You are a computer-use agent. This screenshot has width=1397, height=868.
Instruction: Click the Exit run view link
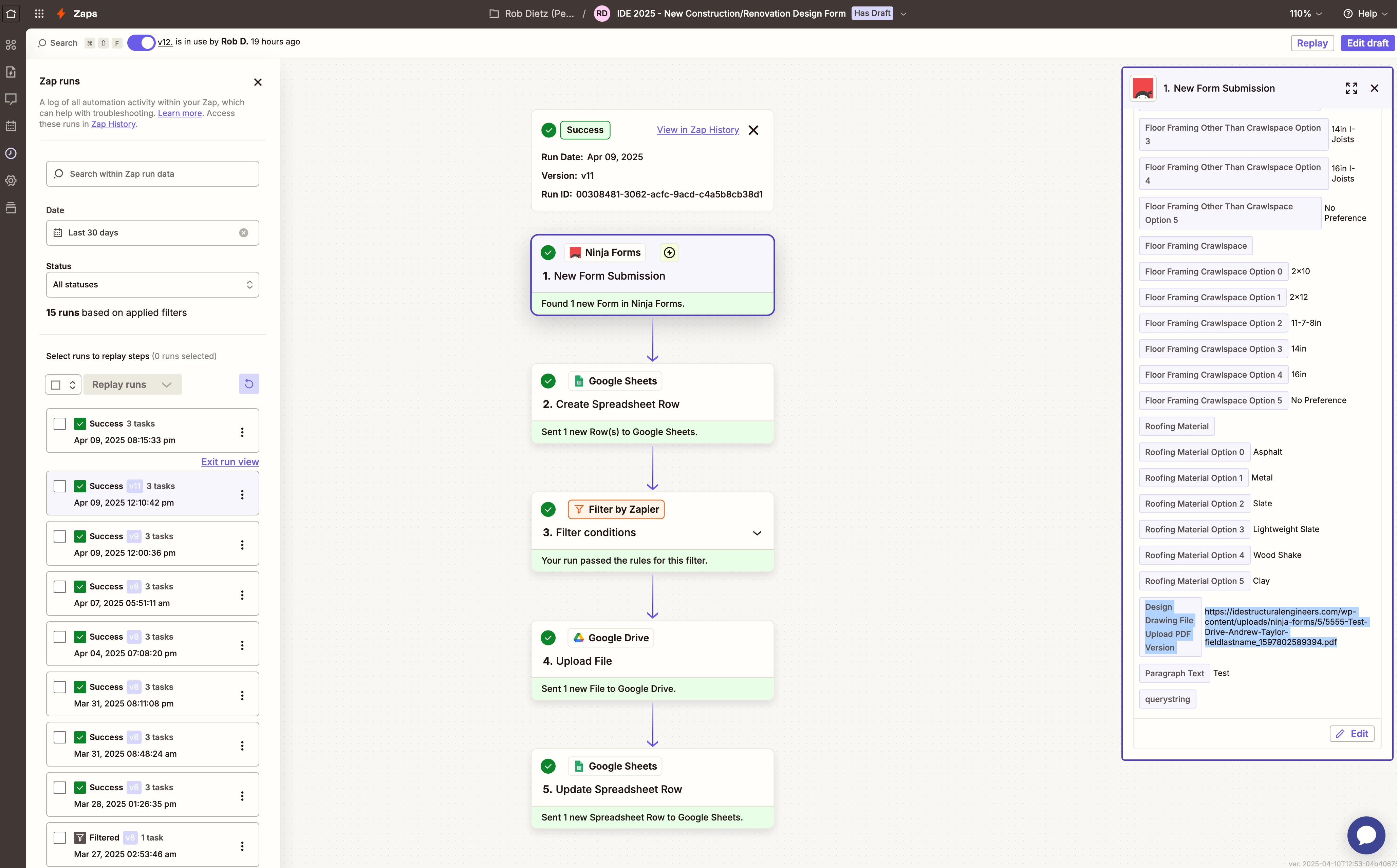pos(230,461)
